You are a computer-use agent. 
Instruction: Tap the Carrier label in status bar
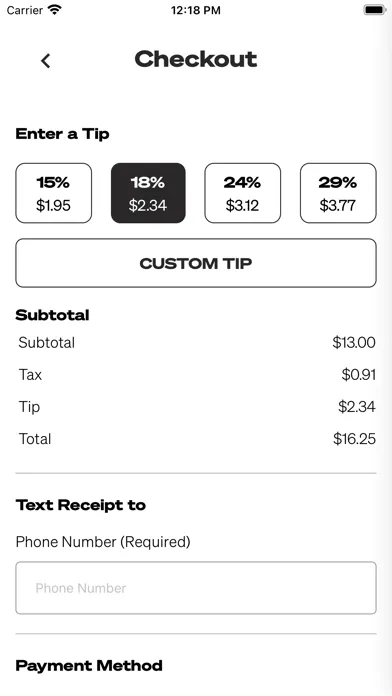(25, 10)
